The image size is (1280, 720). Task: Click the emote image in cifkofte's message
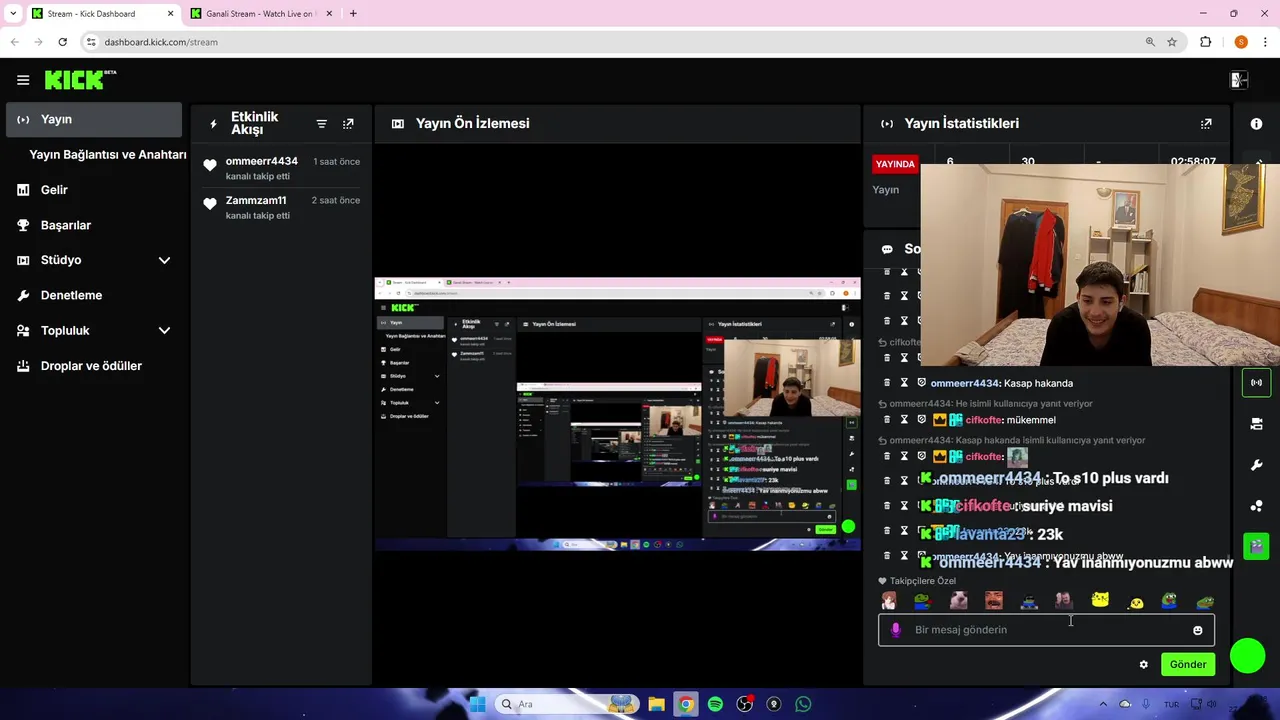(1017, 457)
